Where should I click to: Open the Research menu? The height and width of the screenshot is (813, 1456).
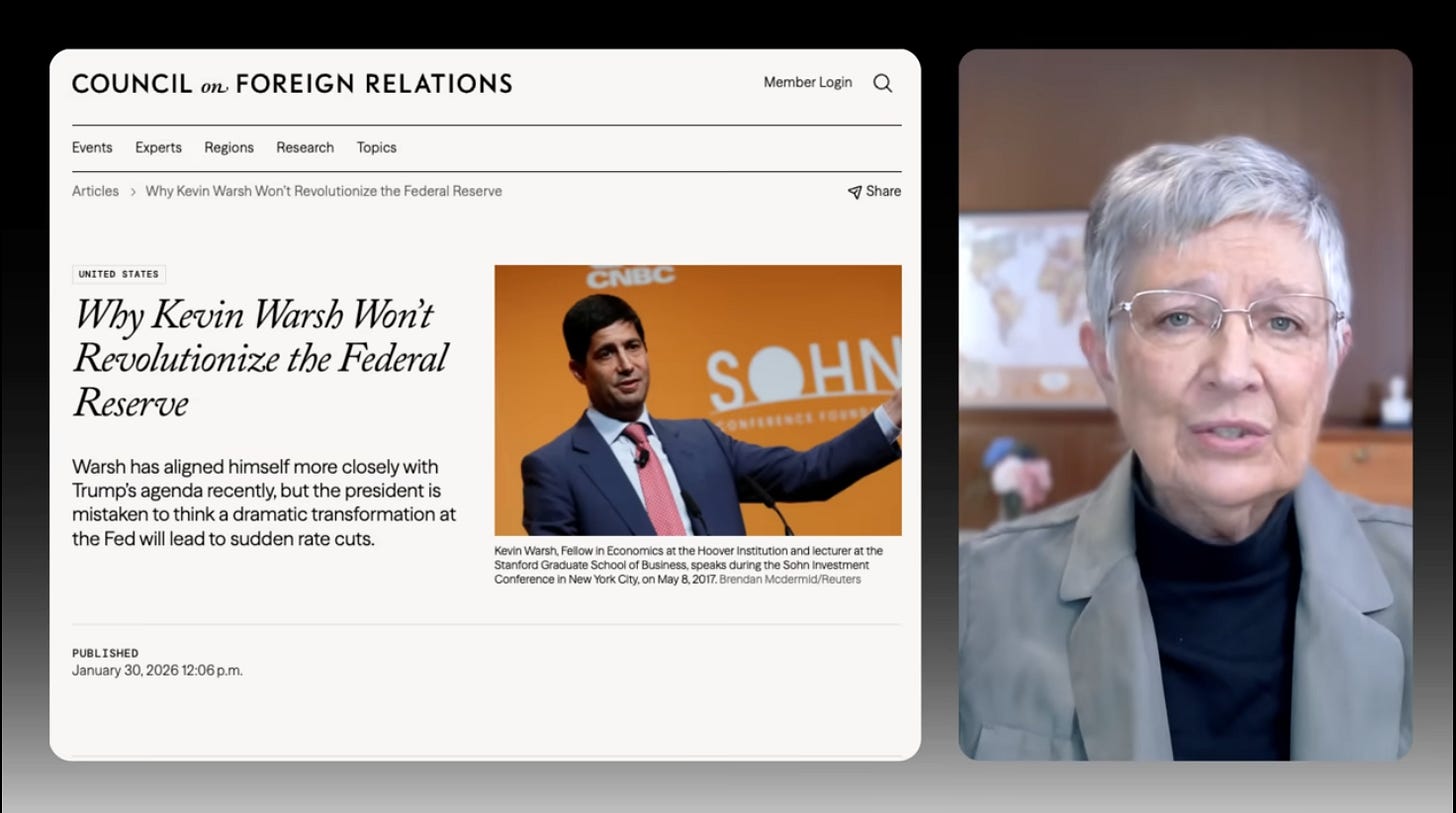(305, 147)
